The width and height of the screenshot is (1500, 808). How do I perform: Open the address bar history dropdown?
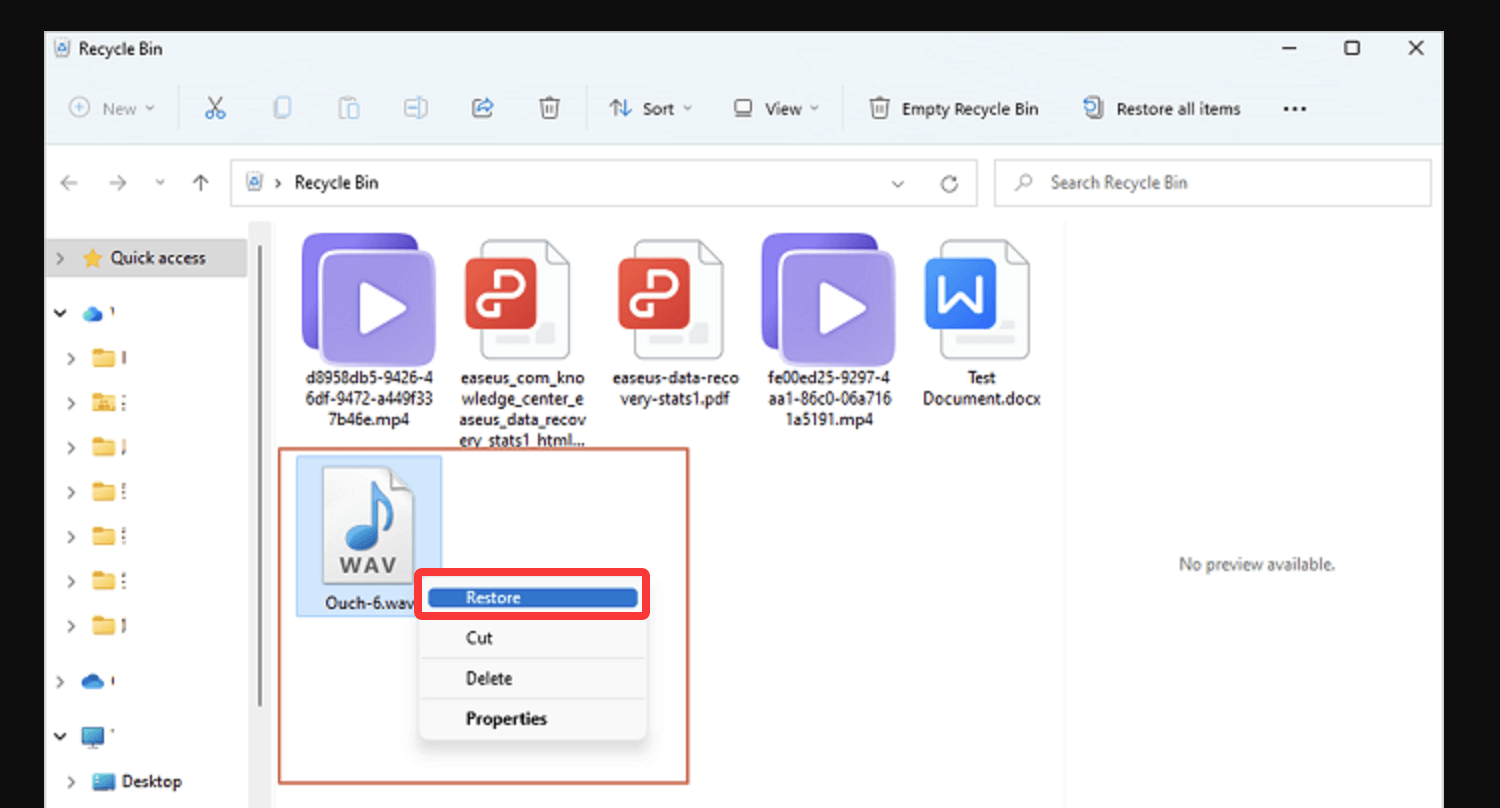point(898,182)
